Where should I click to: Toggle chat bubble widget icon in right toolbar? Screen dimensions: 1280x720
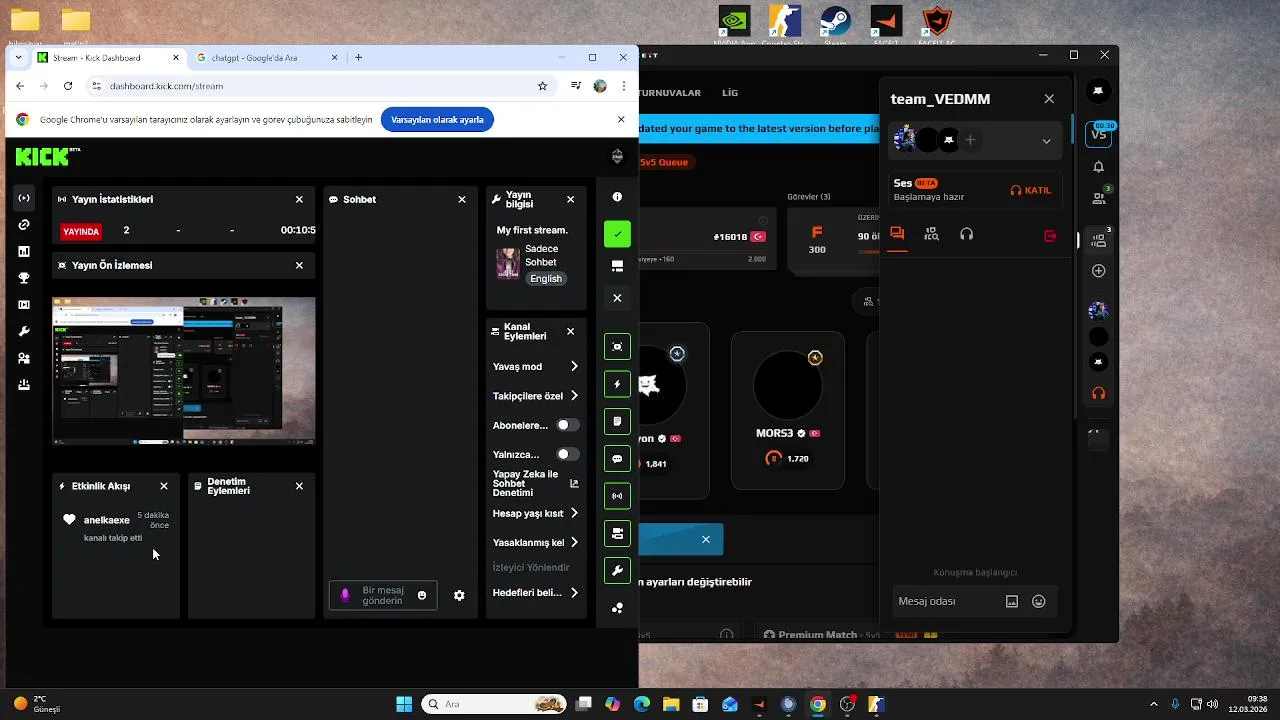[617, 459]
